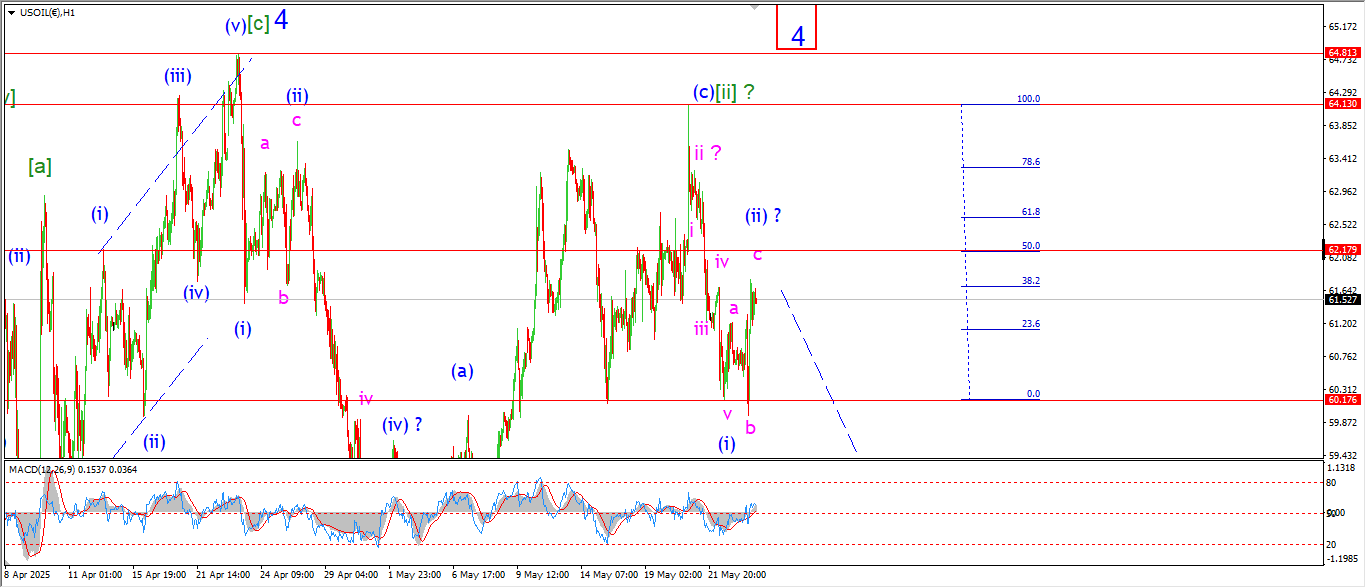Select the Fibonacci 50.0 level label

coord(1030,245)
